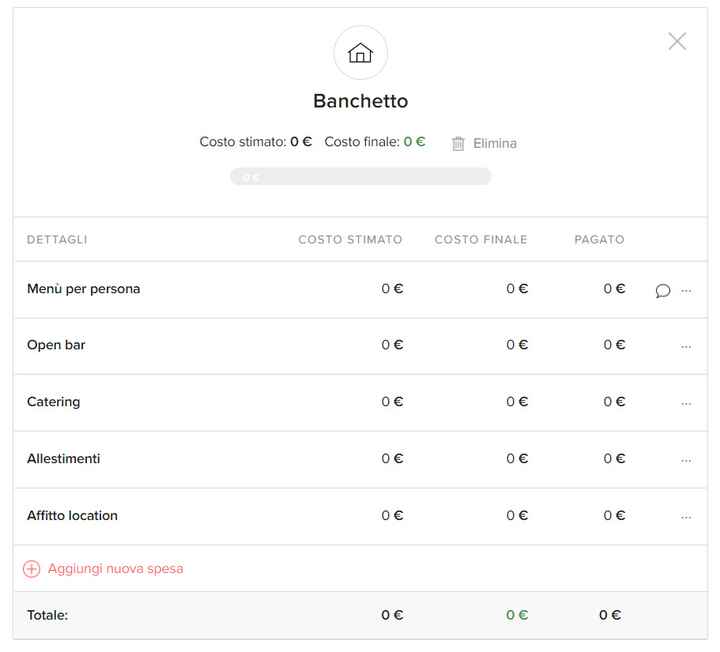Click Elimina to delete the category
This screenshot has width=720, height=652.
494,143
